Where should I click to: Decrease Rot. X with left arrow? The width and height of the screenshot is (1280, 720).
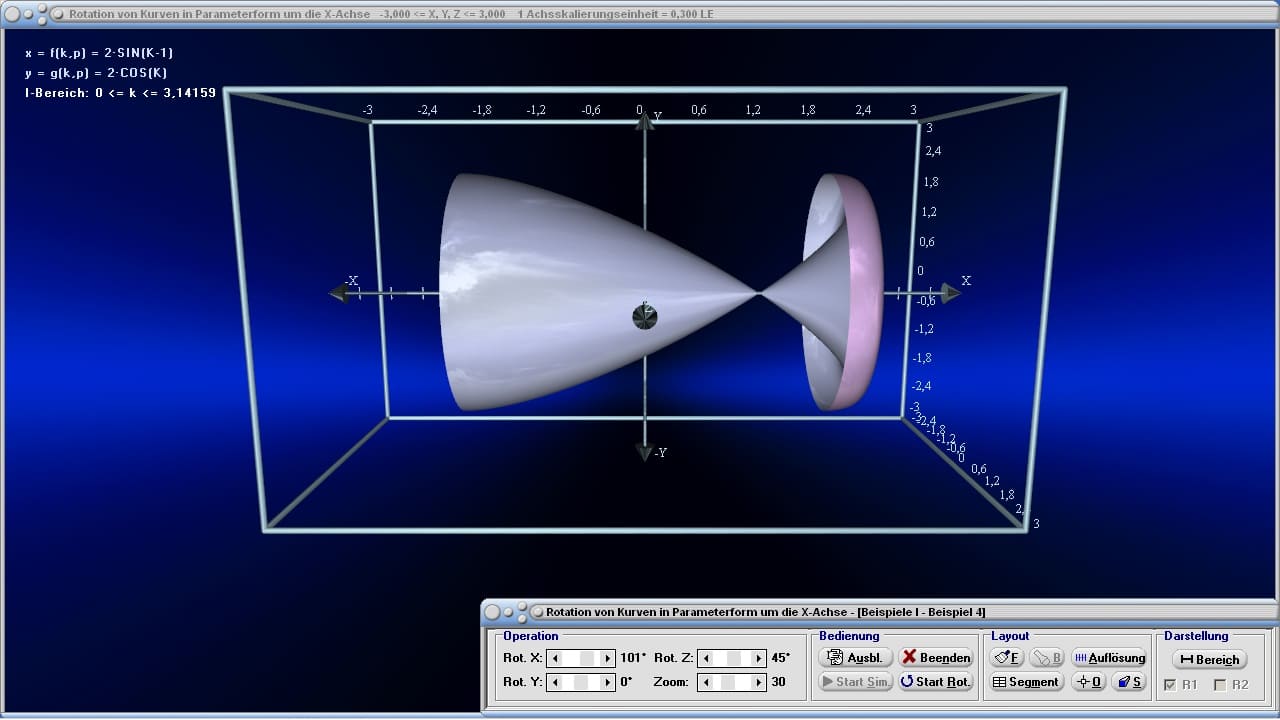555,658
